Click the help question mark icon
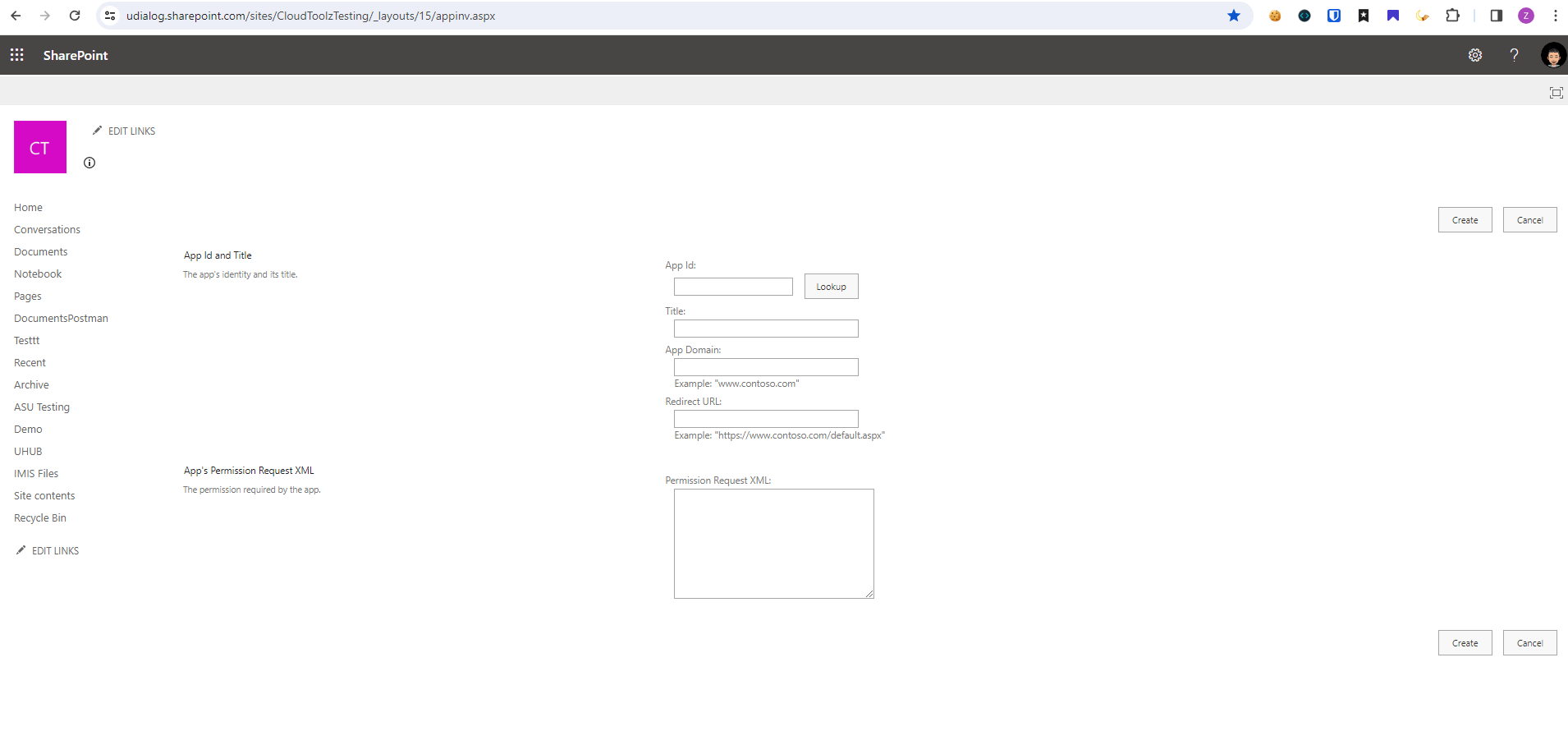Image resolution: width=1568 pixels, height=754 pixels. (x=1514, y=55)
